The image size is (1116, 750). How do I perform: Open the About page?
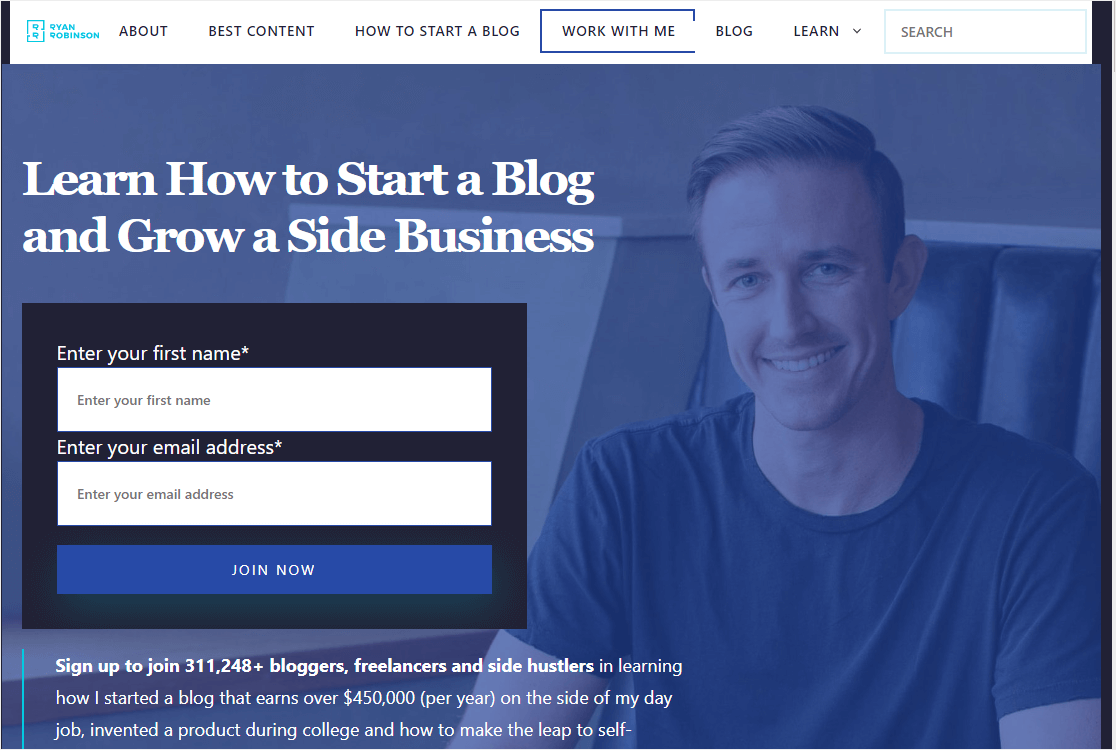[x=143, y=31]
